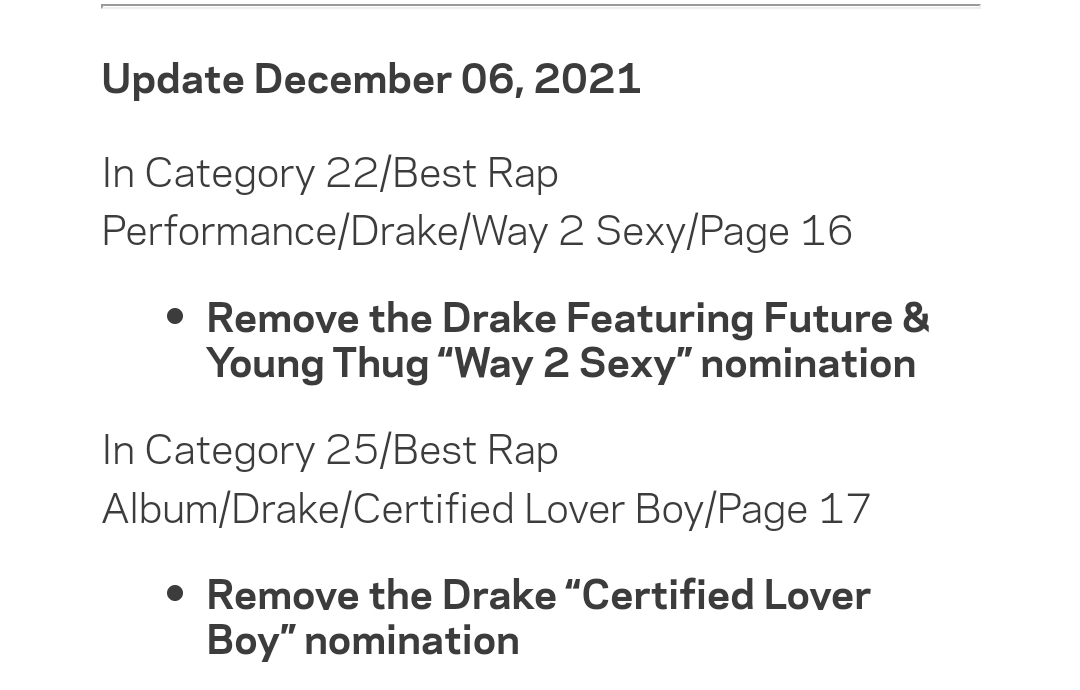This screenshot has height=690, width=1080.
Task: Click "Page 16" in the Way 2 Sexy line
Action: [776, 233]
